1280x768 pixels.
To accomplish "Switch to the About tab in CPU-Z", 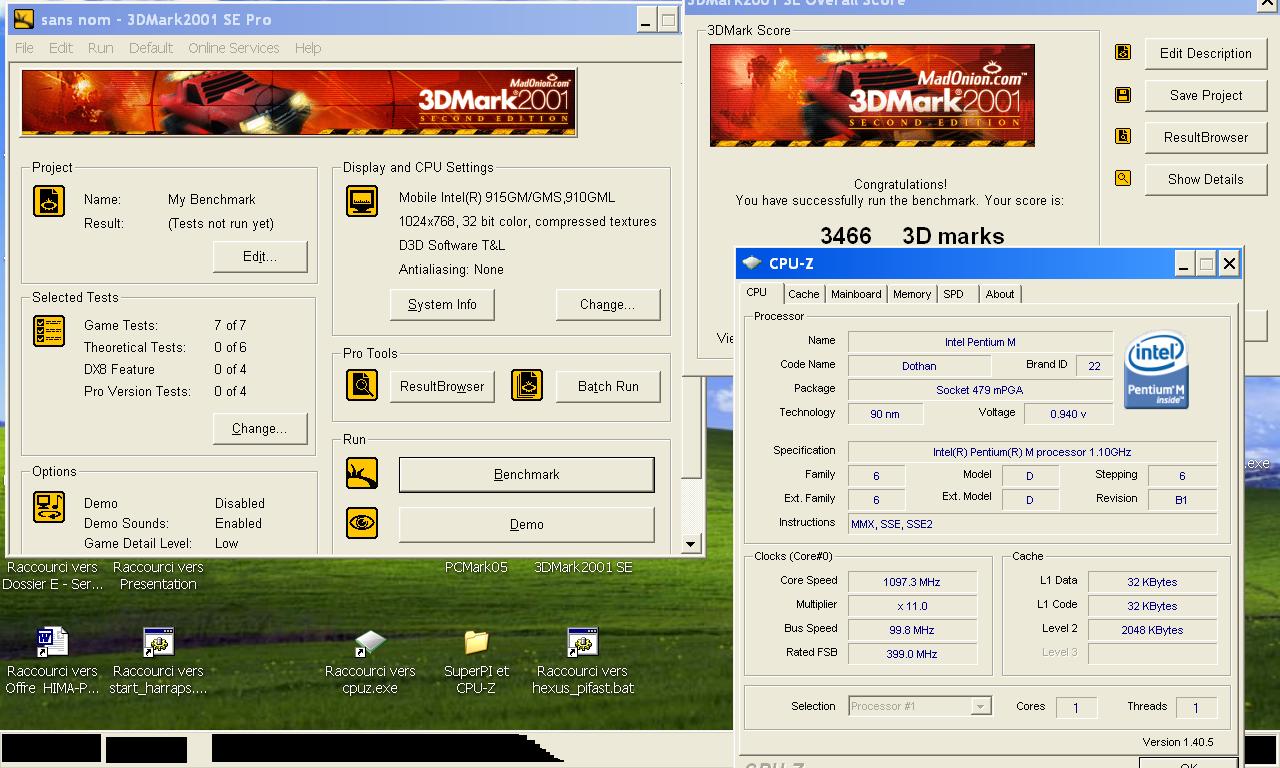I will pyautogui.click(x=1000, y=294).
